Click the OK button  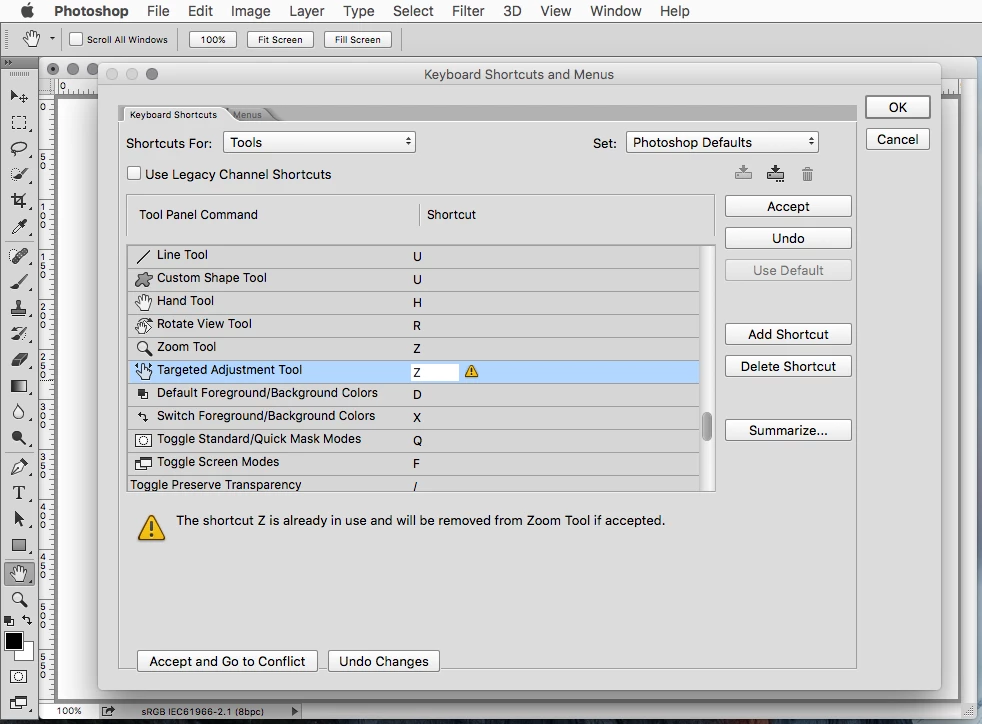coord(897,107)
